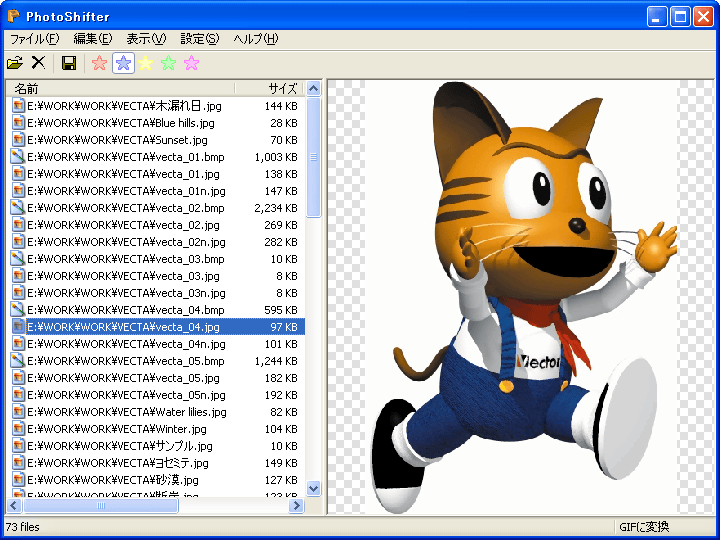Select the 木漏れ日.jpg file row
Image resolution: width=720 pixels, height=540 pixels.
(156, 106)
